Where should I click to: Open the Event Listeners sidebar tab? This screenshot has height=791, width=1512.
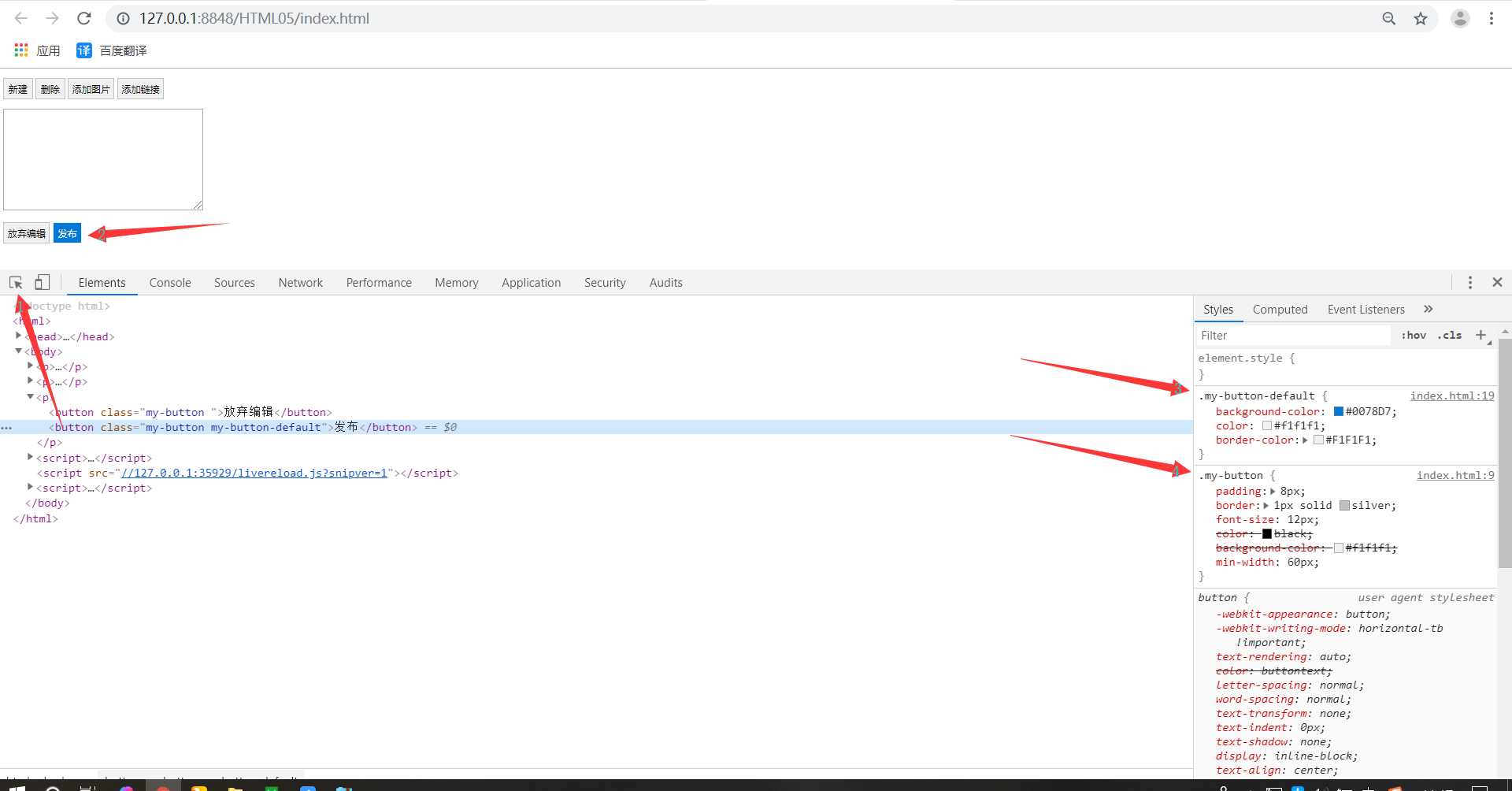click(1366, 310)
